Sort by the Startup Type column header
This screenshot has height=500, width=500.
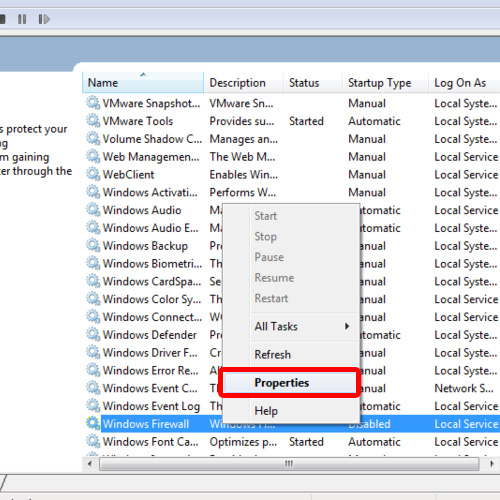point(385,82)
